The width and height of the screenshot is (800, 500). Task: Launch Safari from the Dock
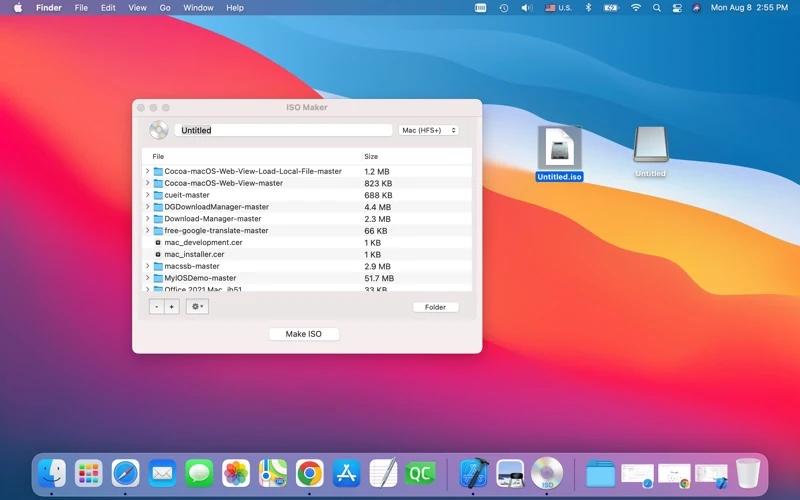tap(126, 473)
